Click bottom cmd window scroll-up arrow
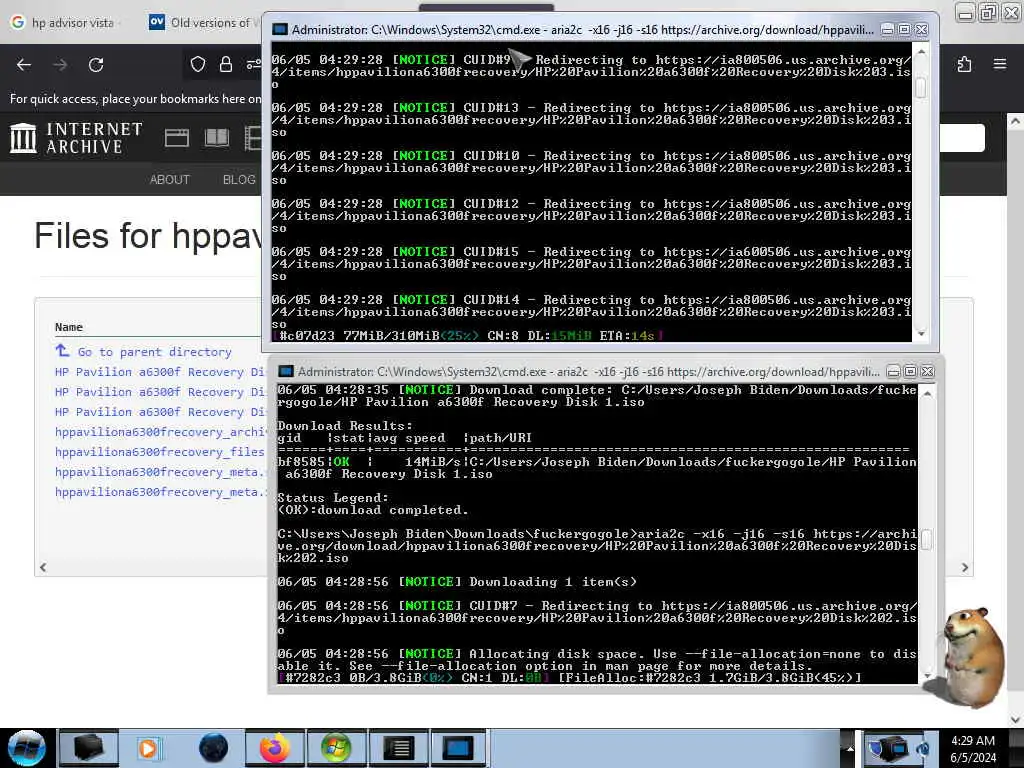 [927, 394]
